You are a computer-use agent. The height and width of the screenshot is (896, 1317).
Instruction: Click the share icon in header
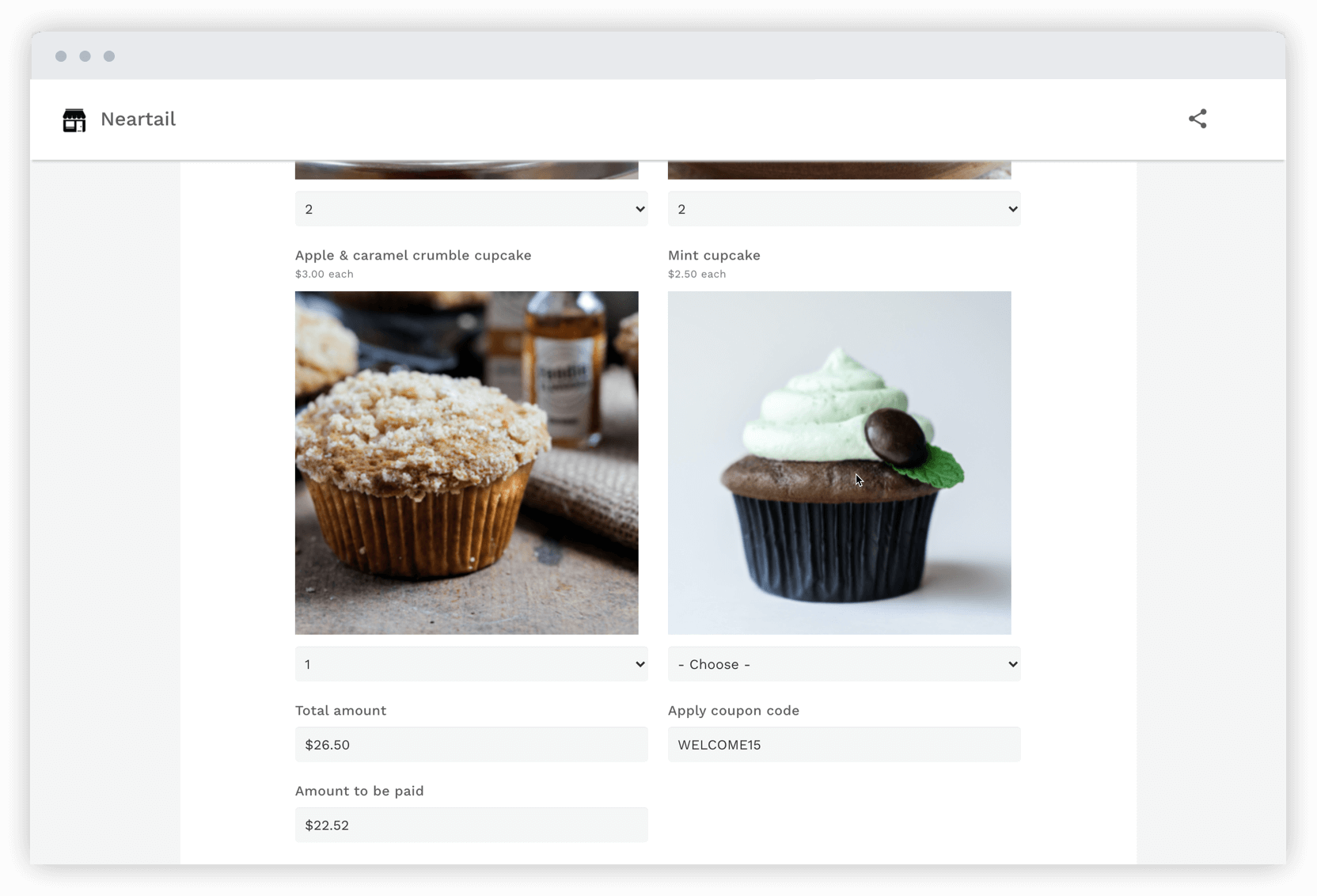click(1197, 119)
